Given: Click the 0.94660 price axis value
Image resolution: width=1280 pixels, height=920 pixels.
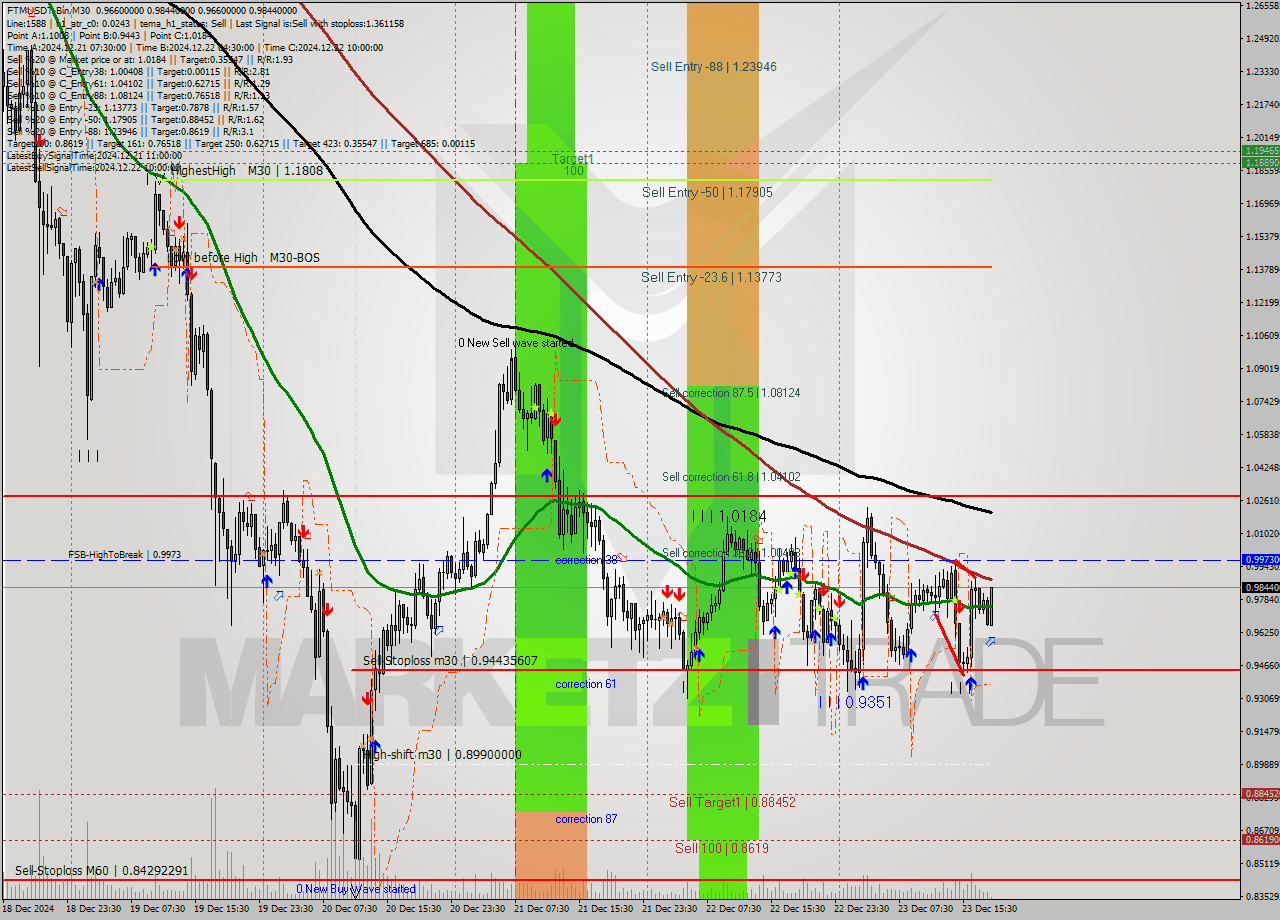Looking at the screenshot, I should coord(1262,665).
